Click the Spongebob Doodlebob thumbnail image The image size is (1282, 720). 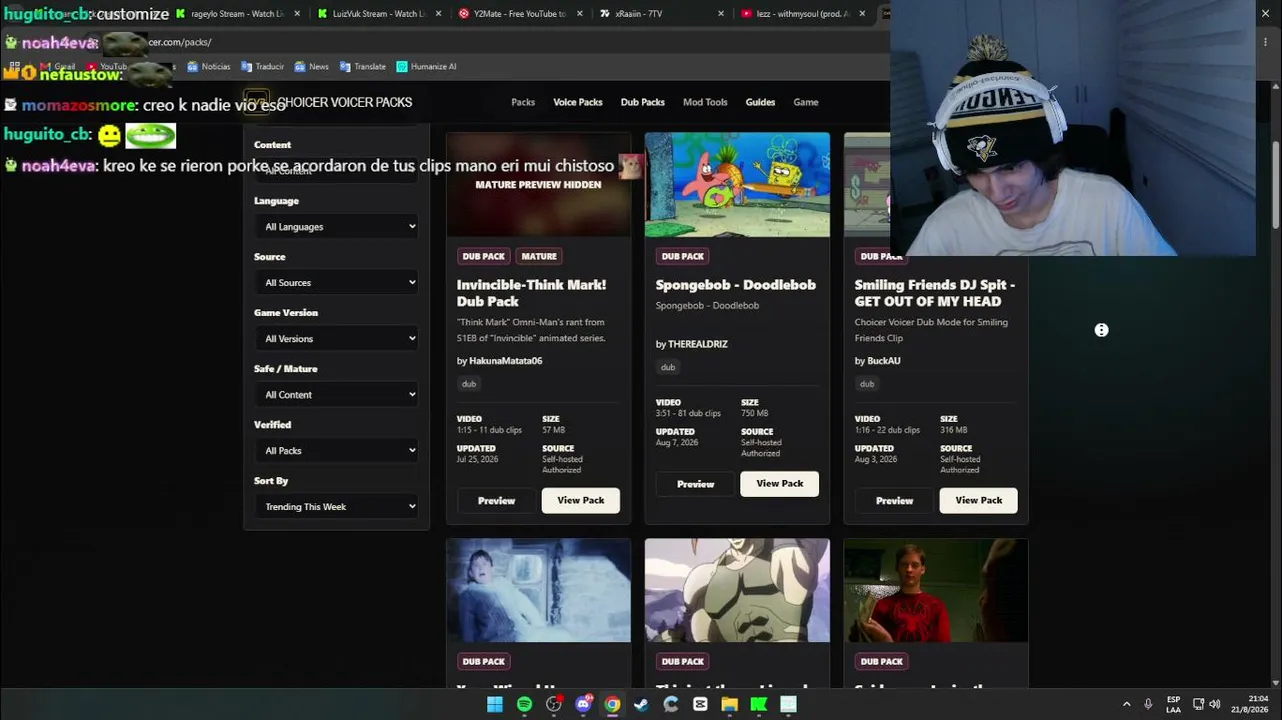click(x=737, y=185)
